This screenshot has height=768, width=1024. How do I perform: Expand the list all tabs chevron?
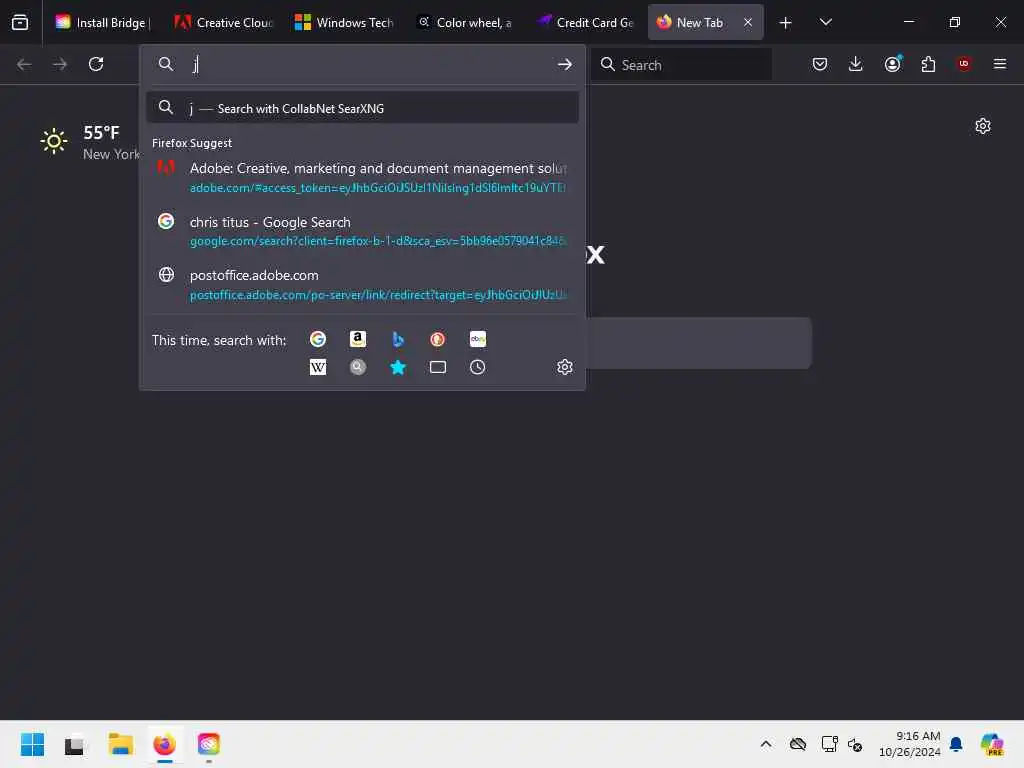[825, 22]
